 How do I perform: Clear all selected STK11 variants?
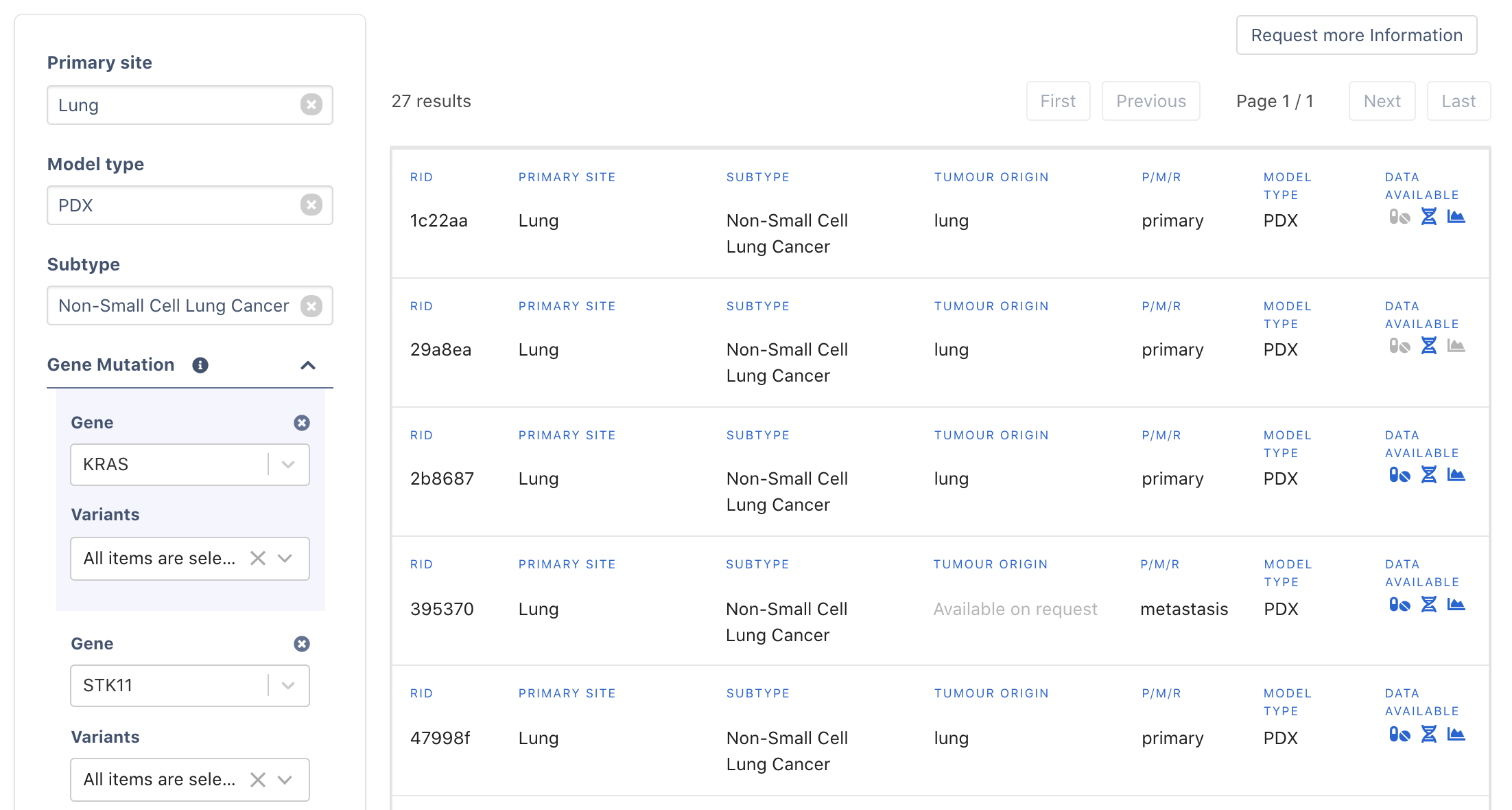[258, 780]
